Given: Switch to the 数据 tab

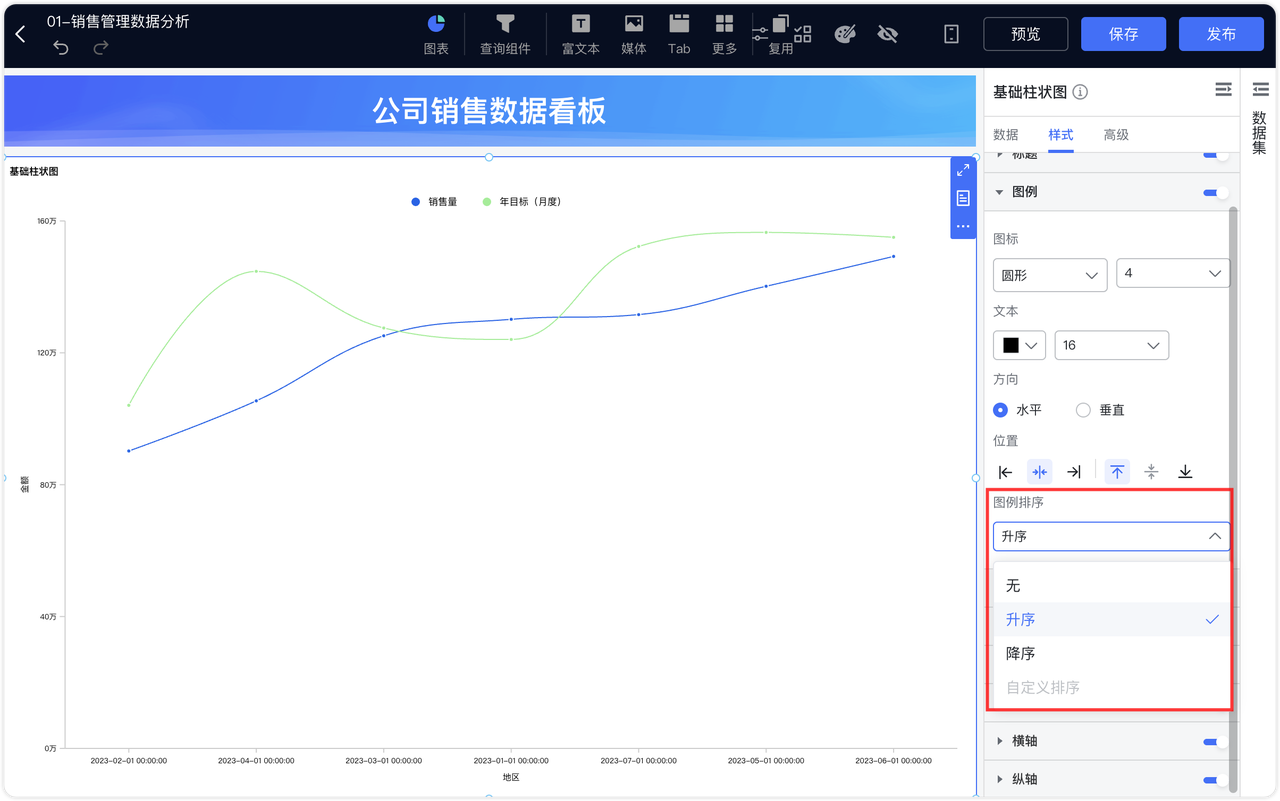Looking at the screenshot, I should click(1005, 135).
